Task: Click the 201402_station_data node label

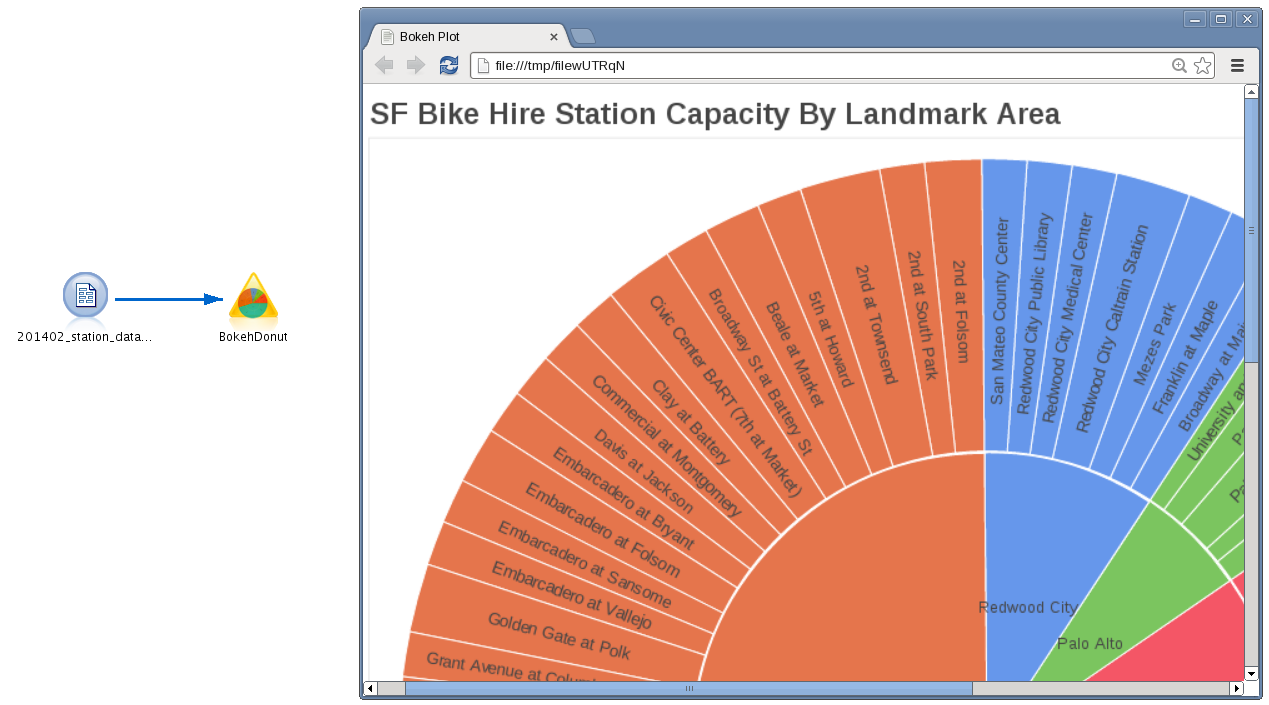Action: [85, 337]
